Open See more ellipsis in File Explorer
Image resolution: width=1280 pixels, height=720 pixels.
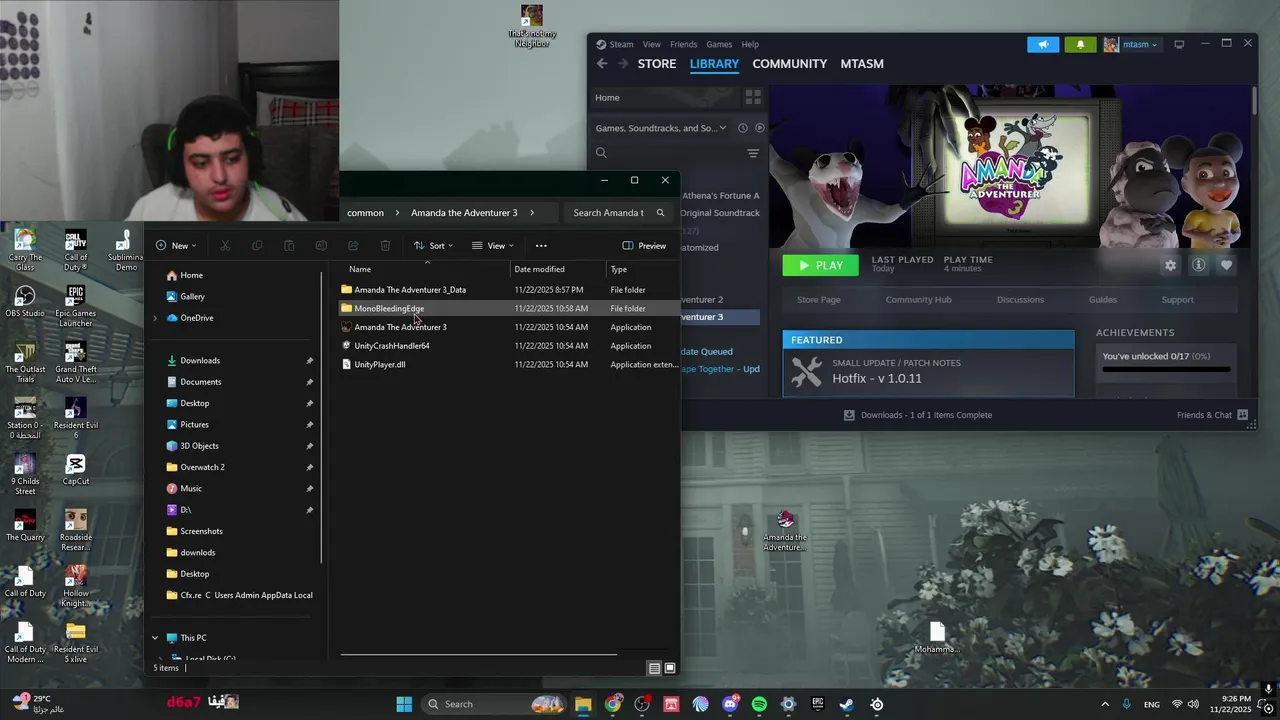click(x=541, y=245)
